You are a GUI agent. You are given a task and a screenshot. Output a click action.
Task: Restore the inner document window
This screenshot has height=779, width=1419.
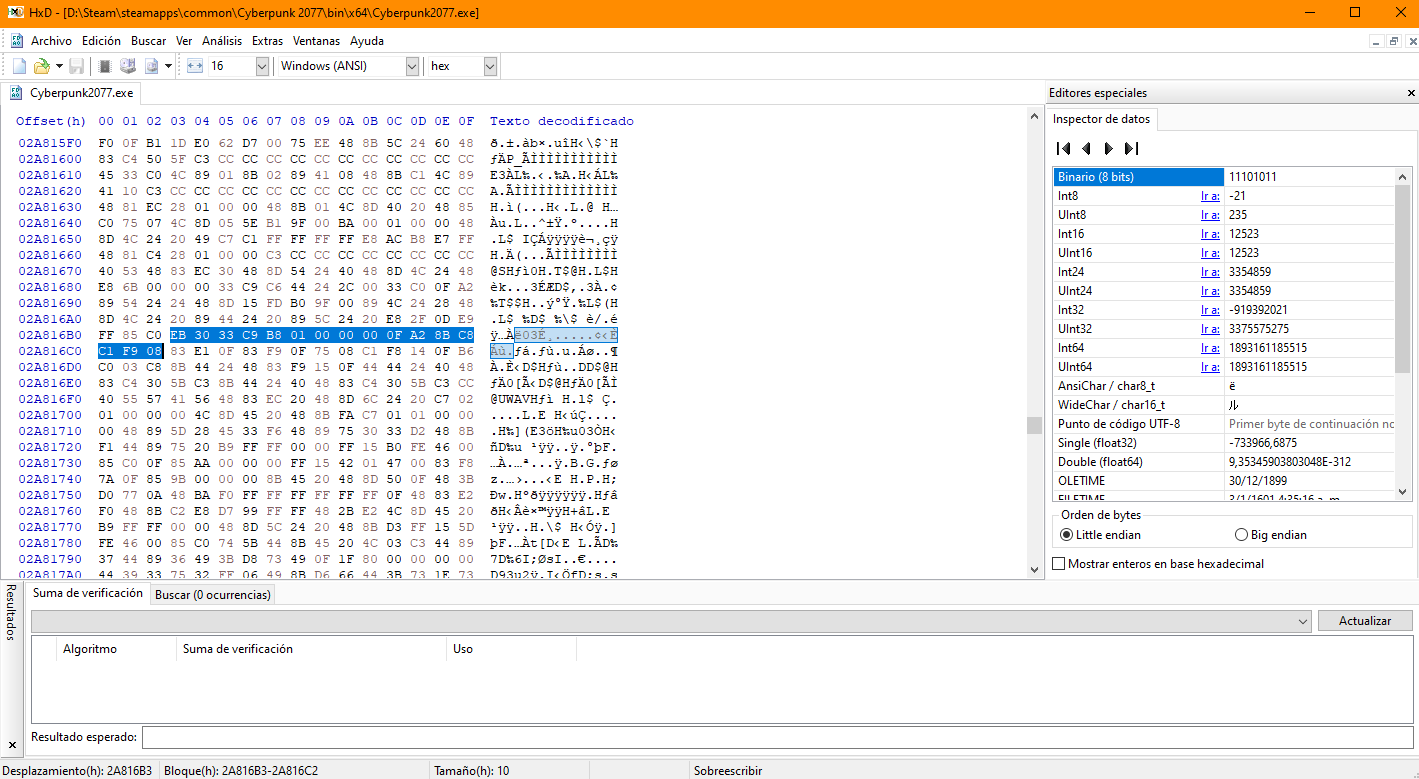[1394, 41]
